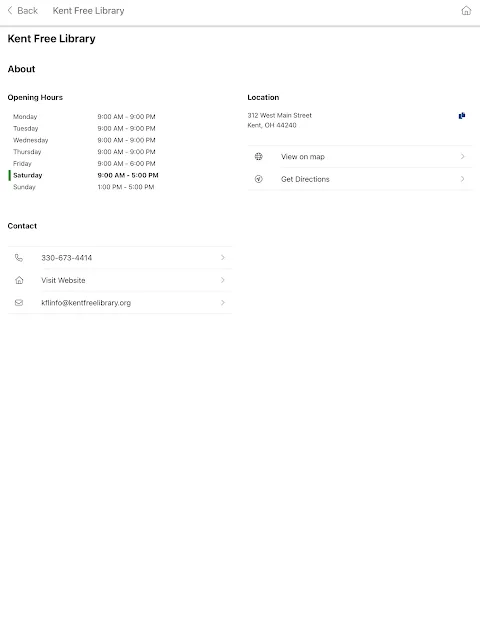Expand the Get Directions chevron
Screen dimensions: 480x626
[x=462, y=179]
